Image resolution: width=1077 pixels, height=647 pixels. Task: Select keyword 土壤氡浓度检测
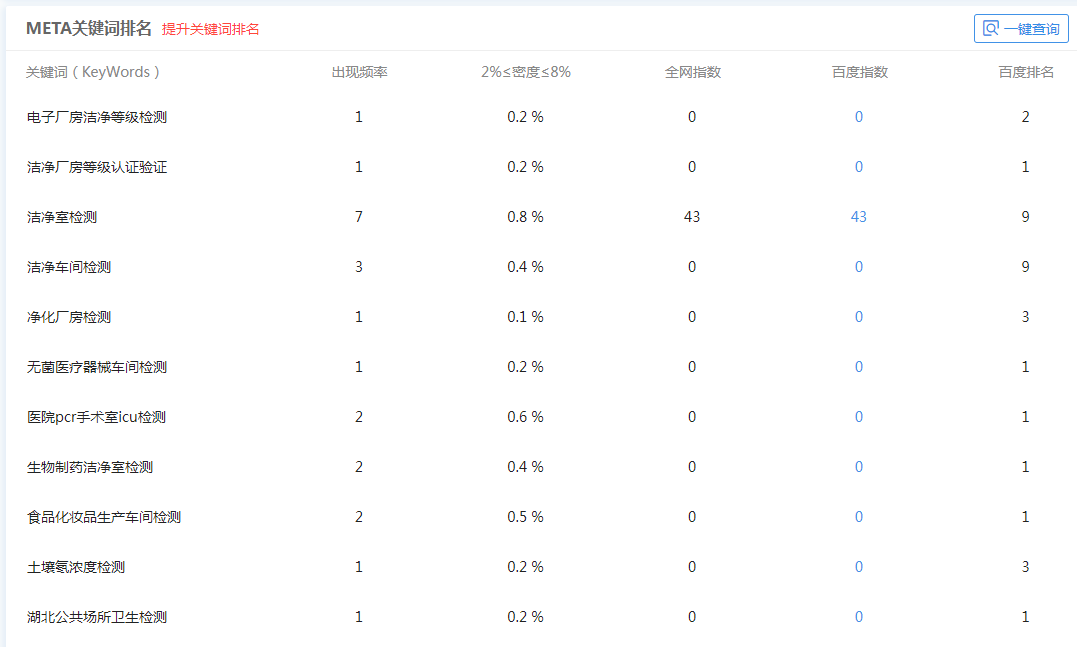point(76,567)
